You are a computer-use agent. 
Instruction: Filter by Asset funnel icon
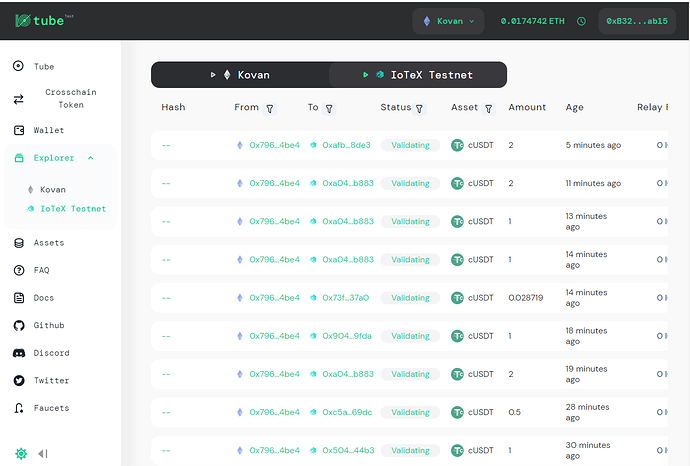(488, 109)
